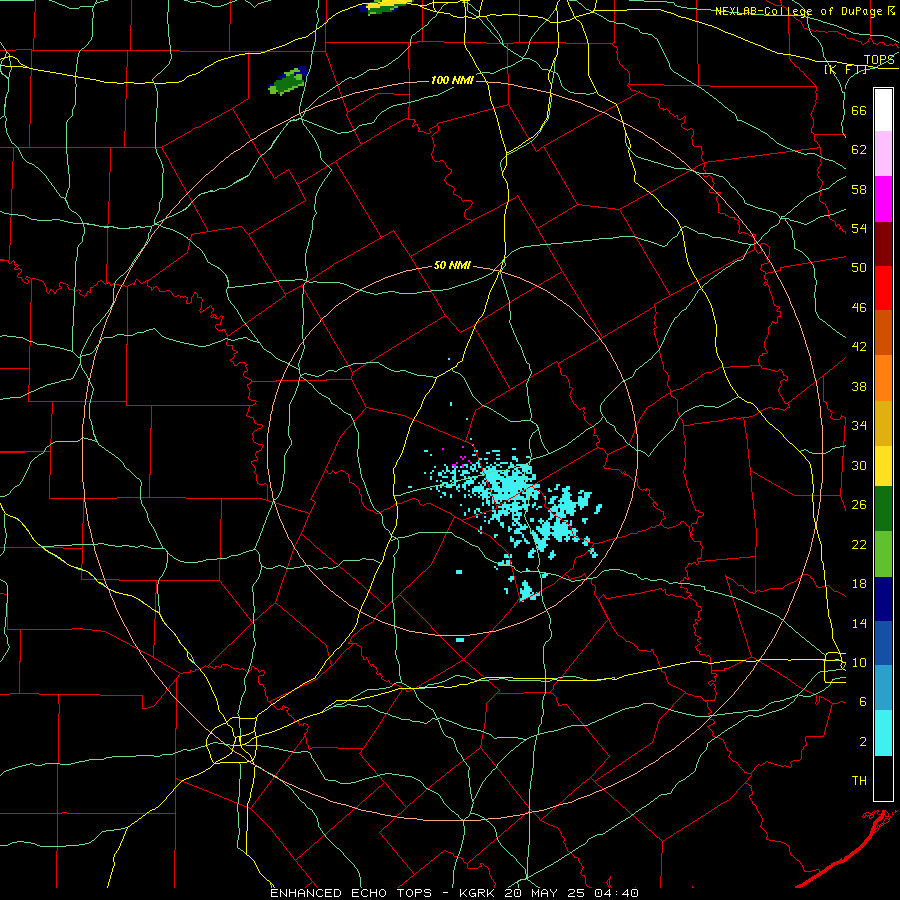Click the "6" legend value
The width and height of the screenshot is (900, 900).
tap(863, 701)
